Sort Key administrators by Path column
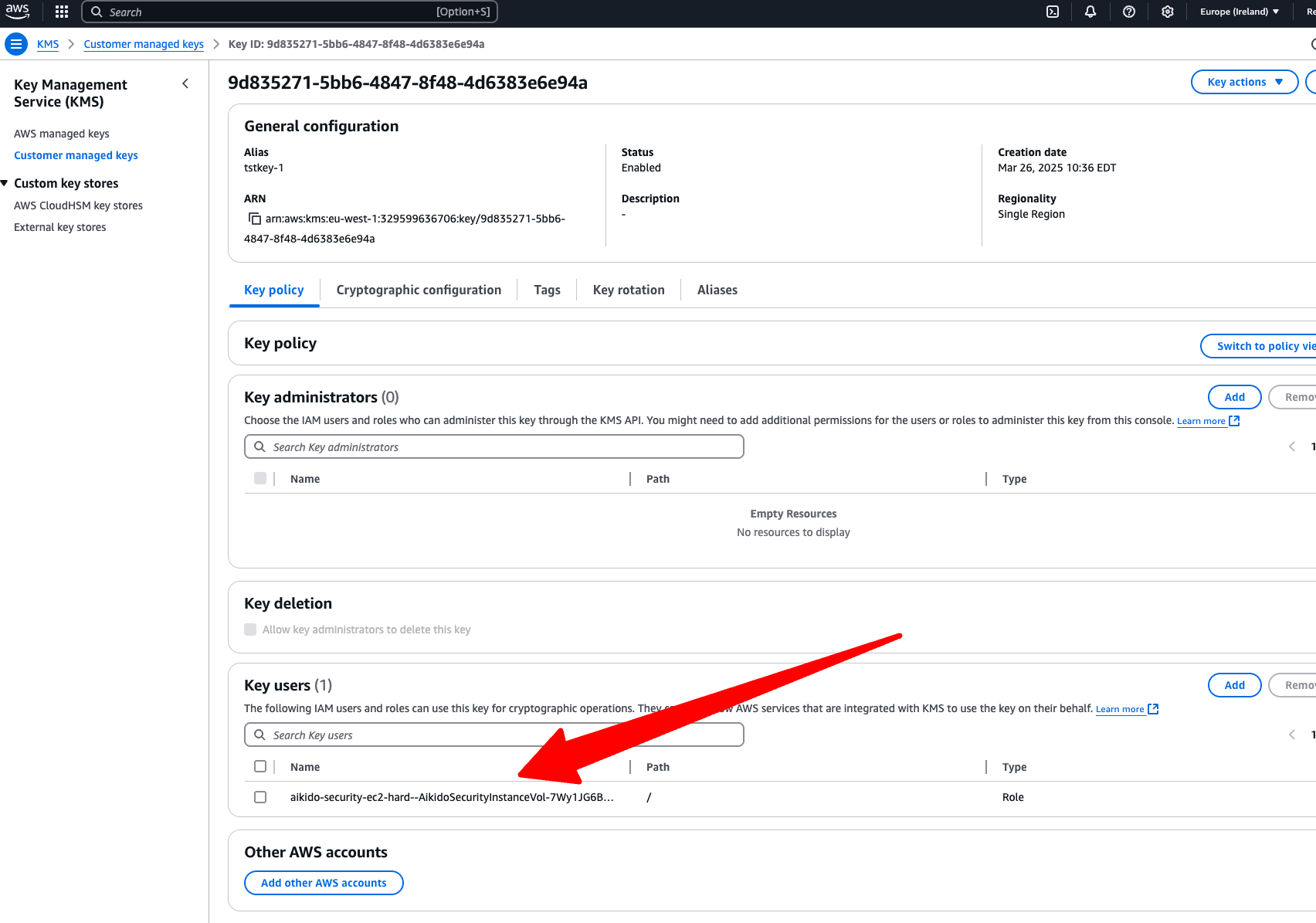Viewport: 1316px width, 923px height. click(658, 479)
